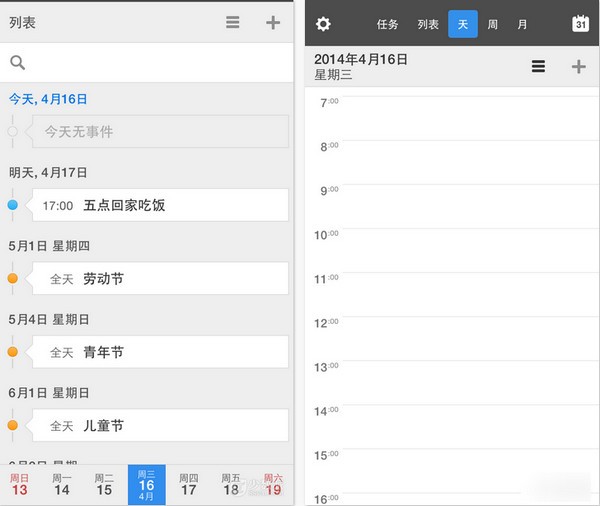Click the 6月1日 星期日 date header

(49, 393)
